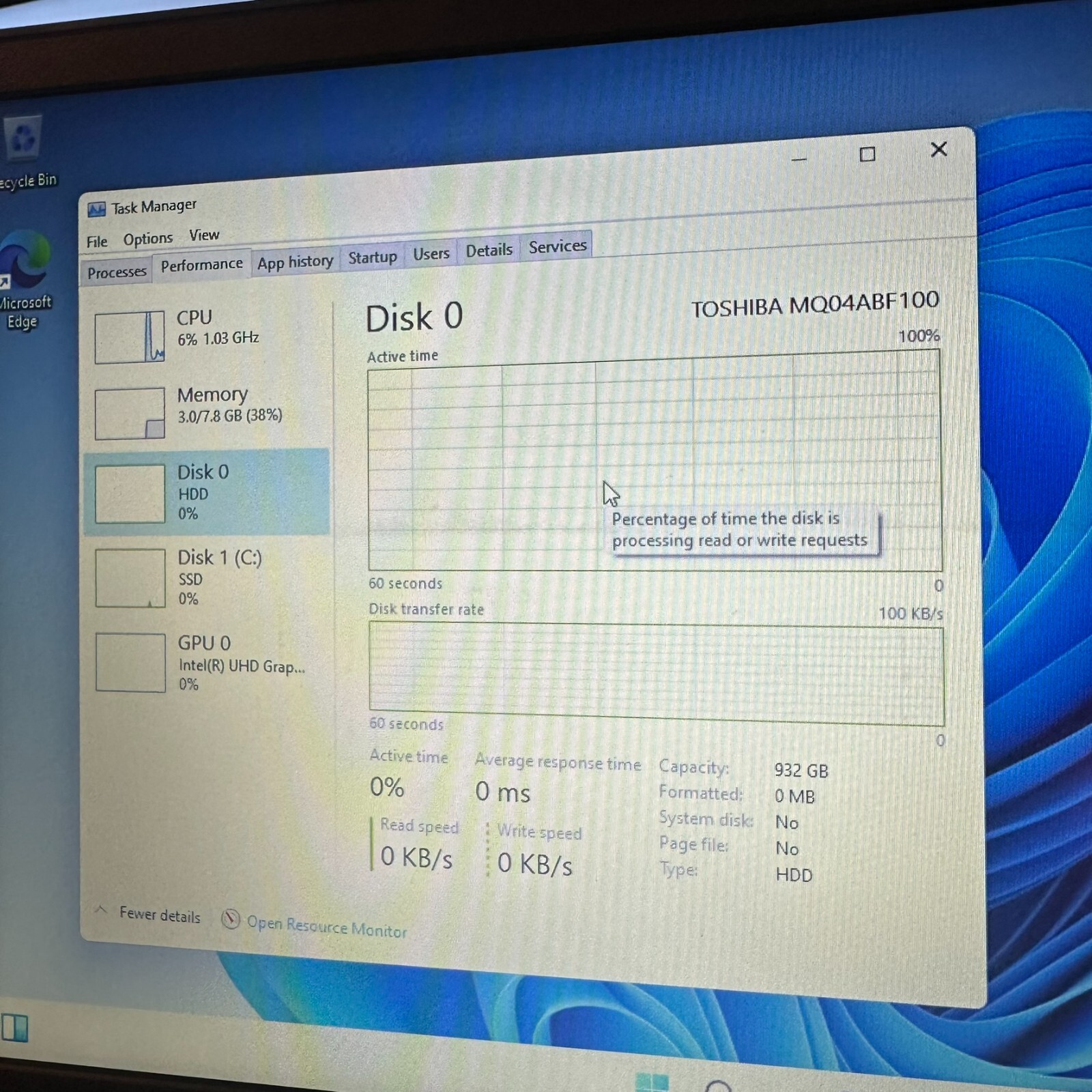Image resolution: width=1092 pixels, height=1092 pixels.
Task: Click the TOSHIBA MQ04ABF100 model text
Action: [816, 304]
